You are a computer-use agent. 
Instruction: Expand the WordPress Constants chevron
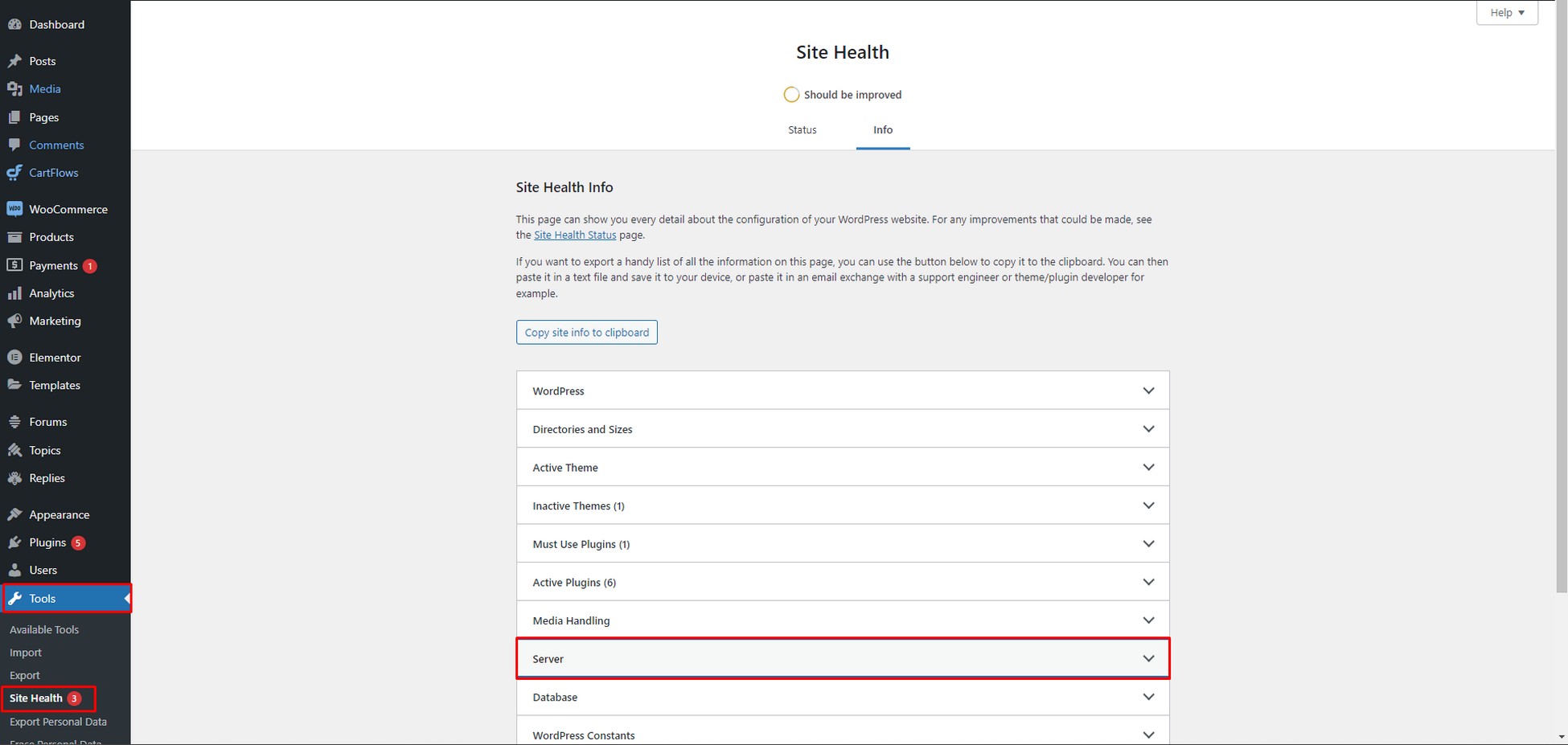point(1148,735)
